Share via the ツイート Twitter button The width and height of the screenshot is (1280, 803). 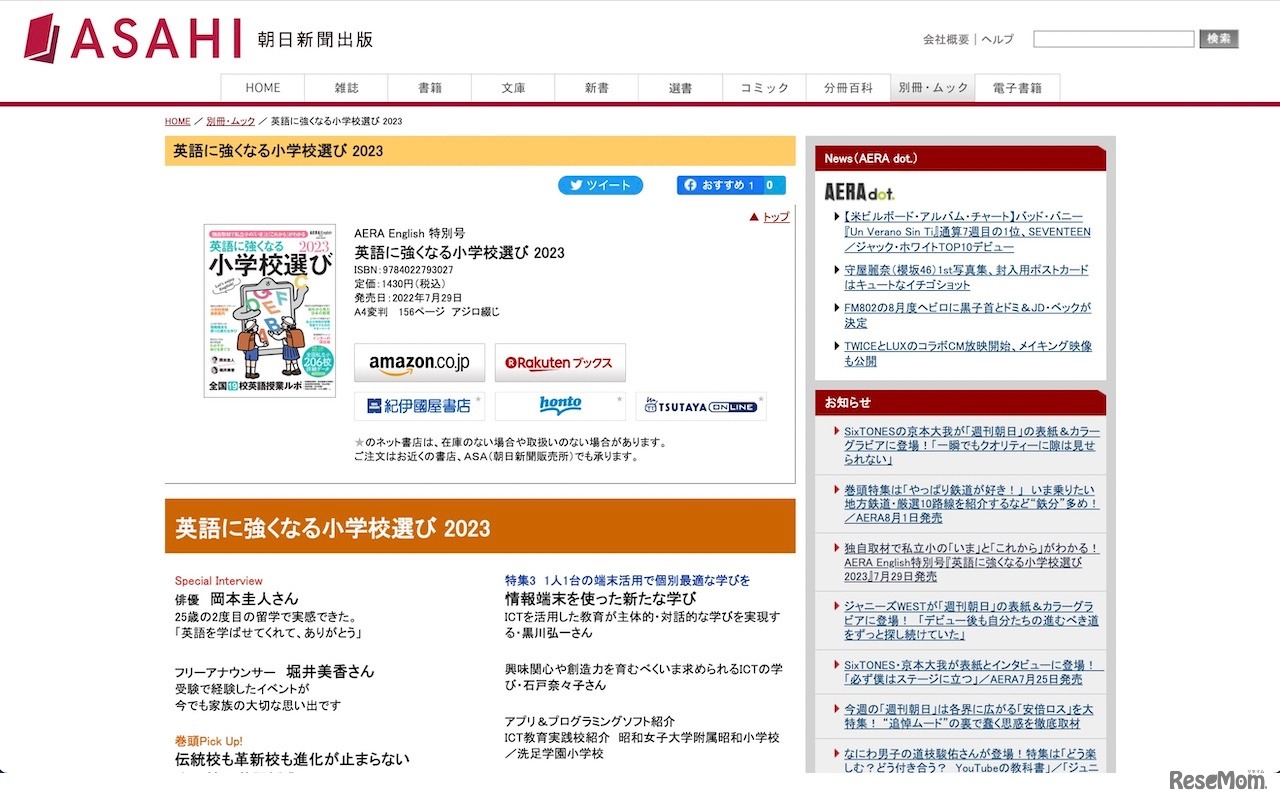point(600,185)
